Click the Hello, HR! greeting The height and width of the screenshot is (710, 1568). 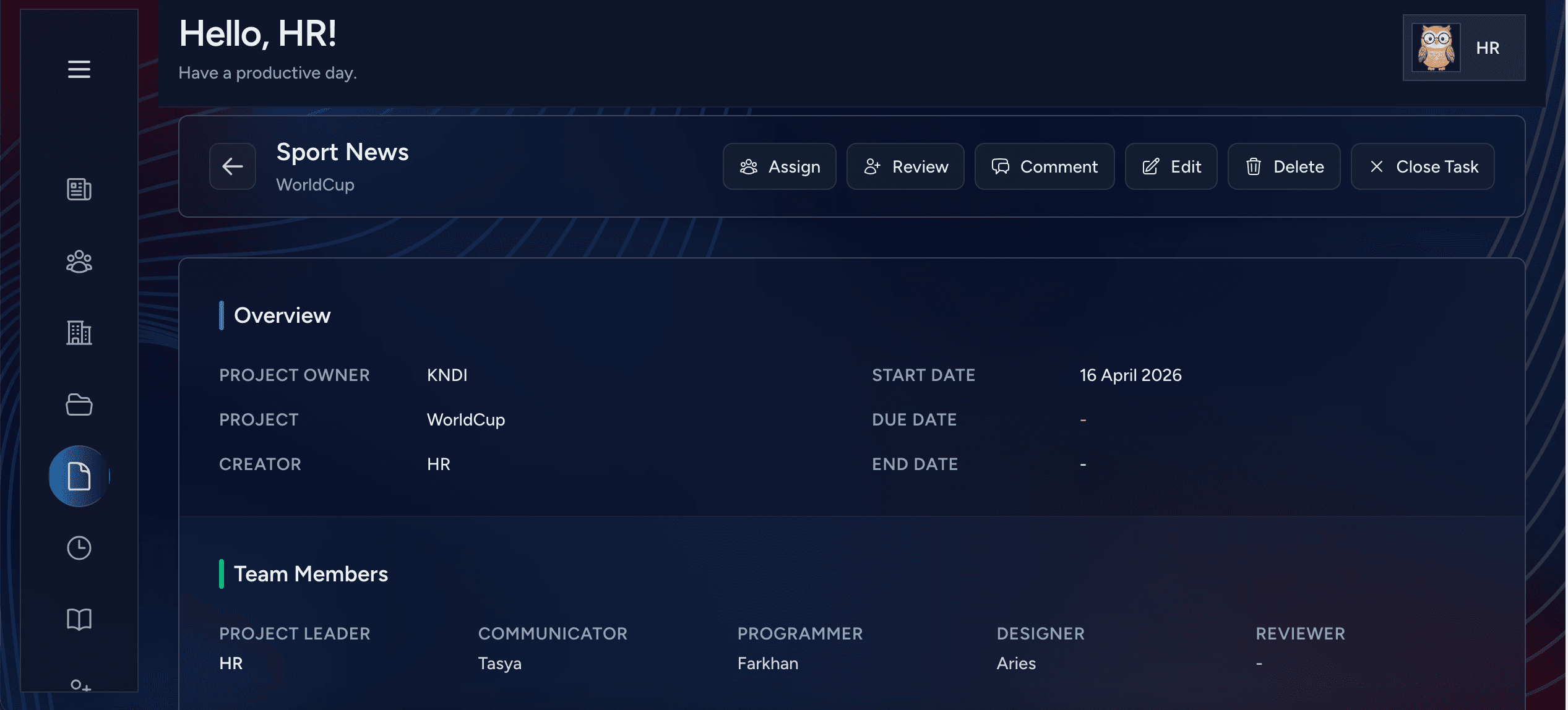[x=257, y=33]
